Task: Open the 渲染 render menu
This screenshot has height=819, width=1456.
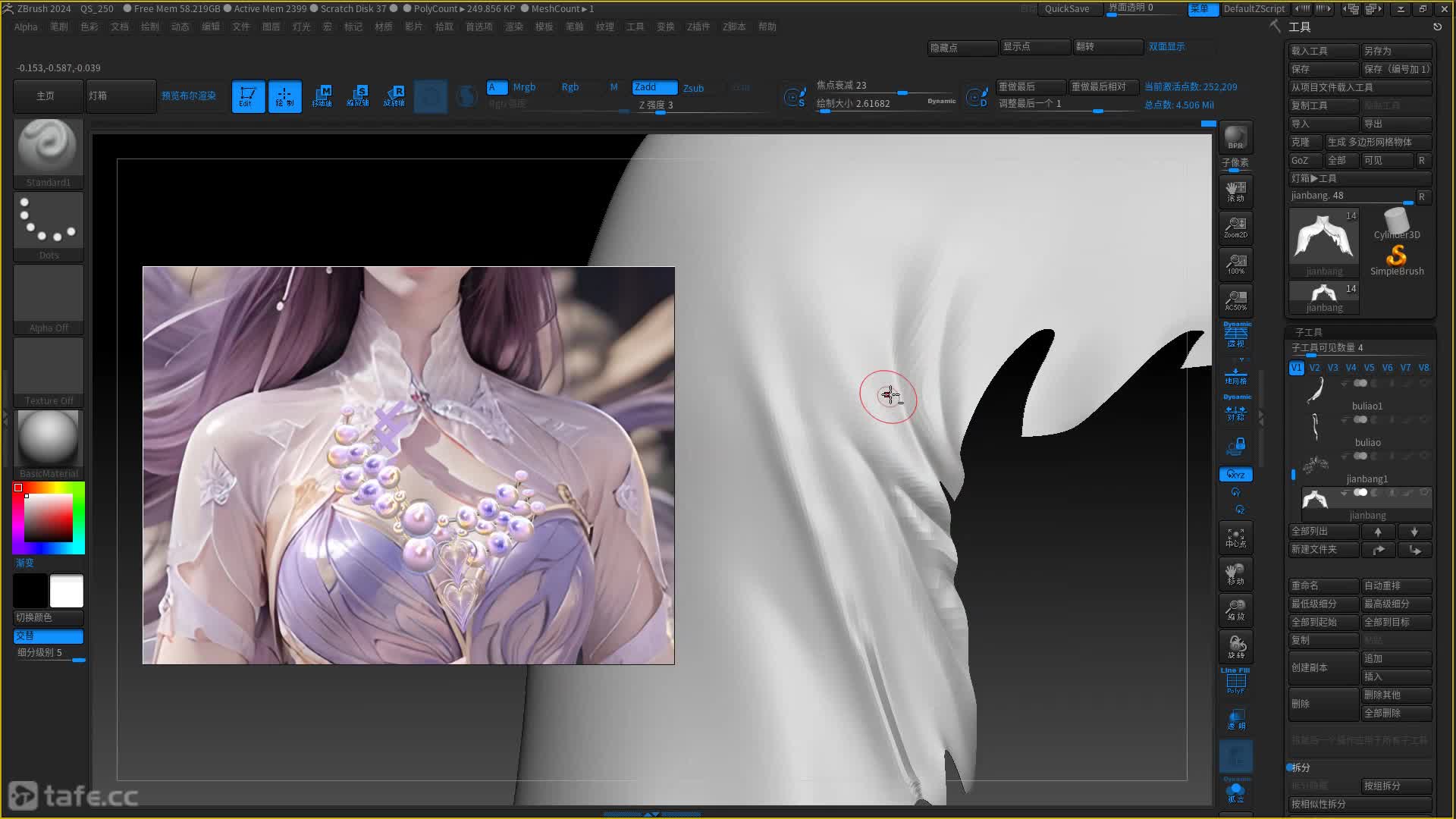Action: (x=514, y=27)
